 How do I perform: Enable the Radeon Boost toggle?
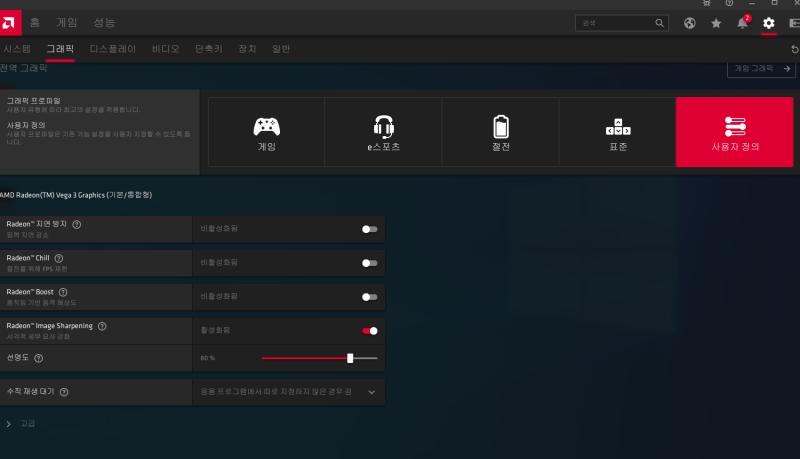tap(369, 297)
